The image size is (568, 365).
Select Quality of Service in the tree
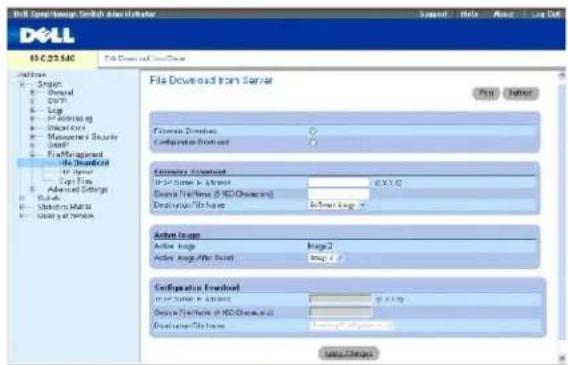click(65, 216)
